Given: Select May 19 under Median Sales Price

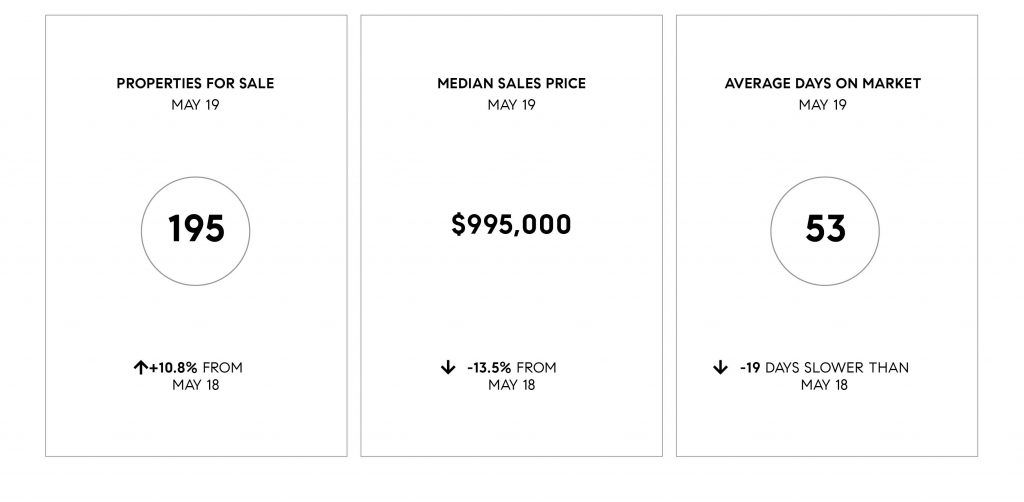Looking at the screenshot, I should coord(511,104).
